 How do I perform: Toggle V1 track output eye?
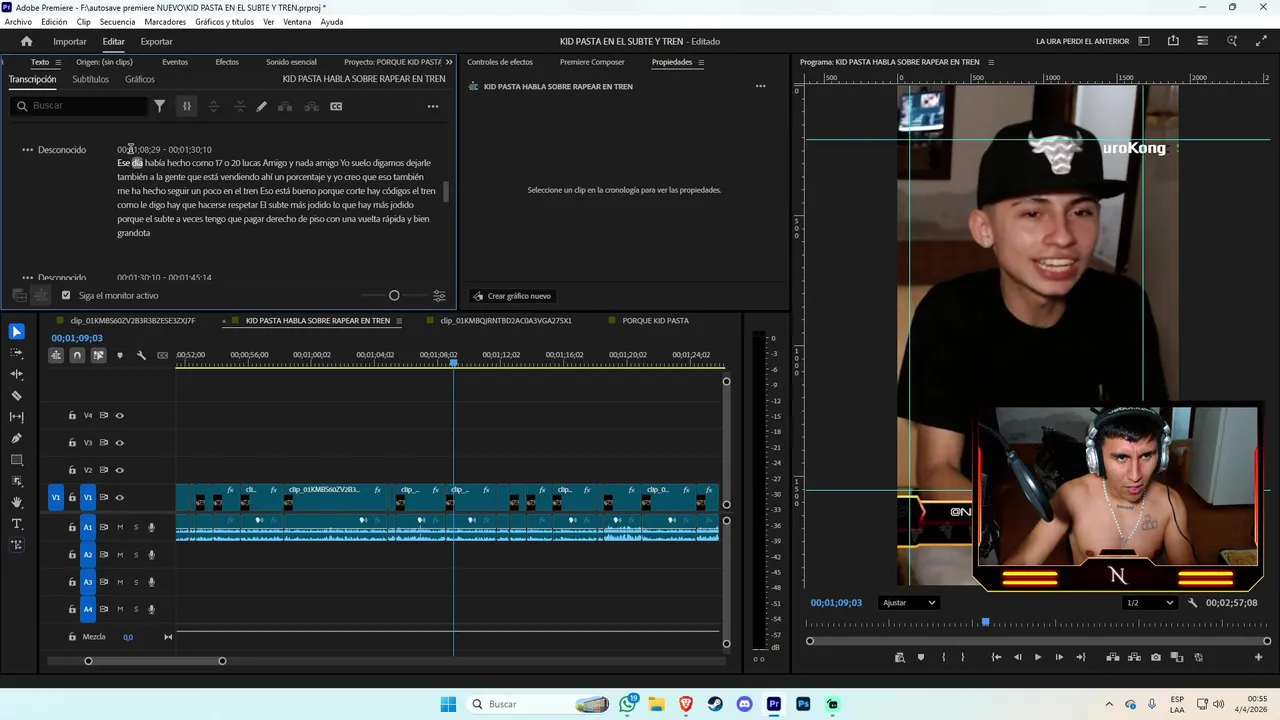119,498
